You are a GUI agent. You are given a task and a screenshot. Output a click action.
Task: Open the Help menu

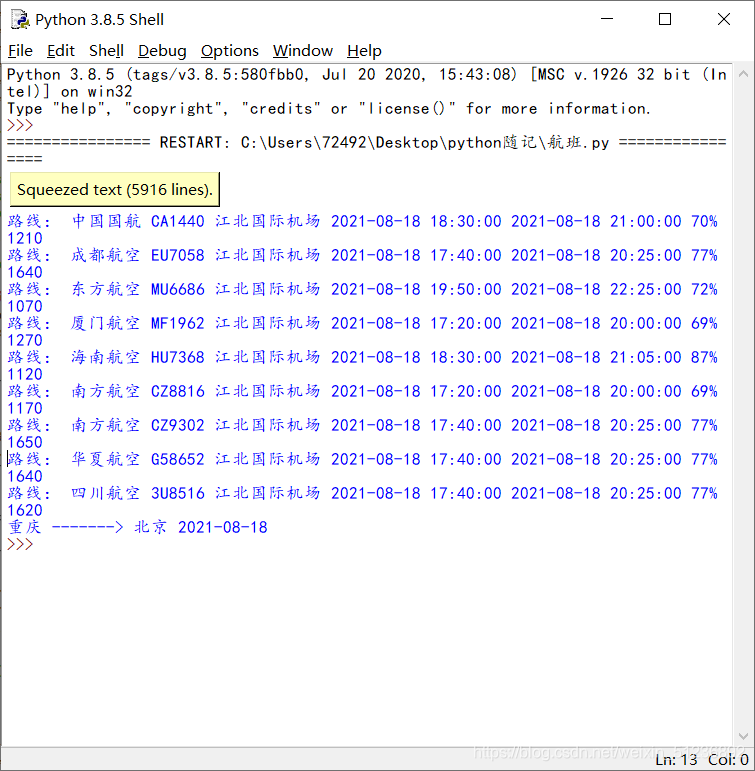point(364,51)
